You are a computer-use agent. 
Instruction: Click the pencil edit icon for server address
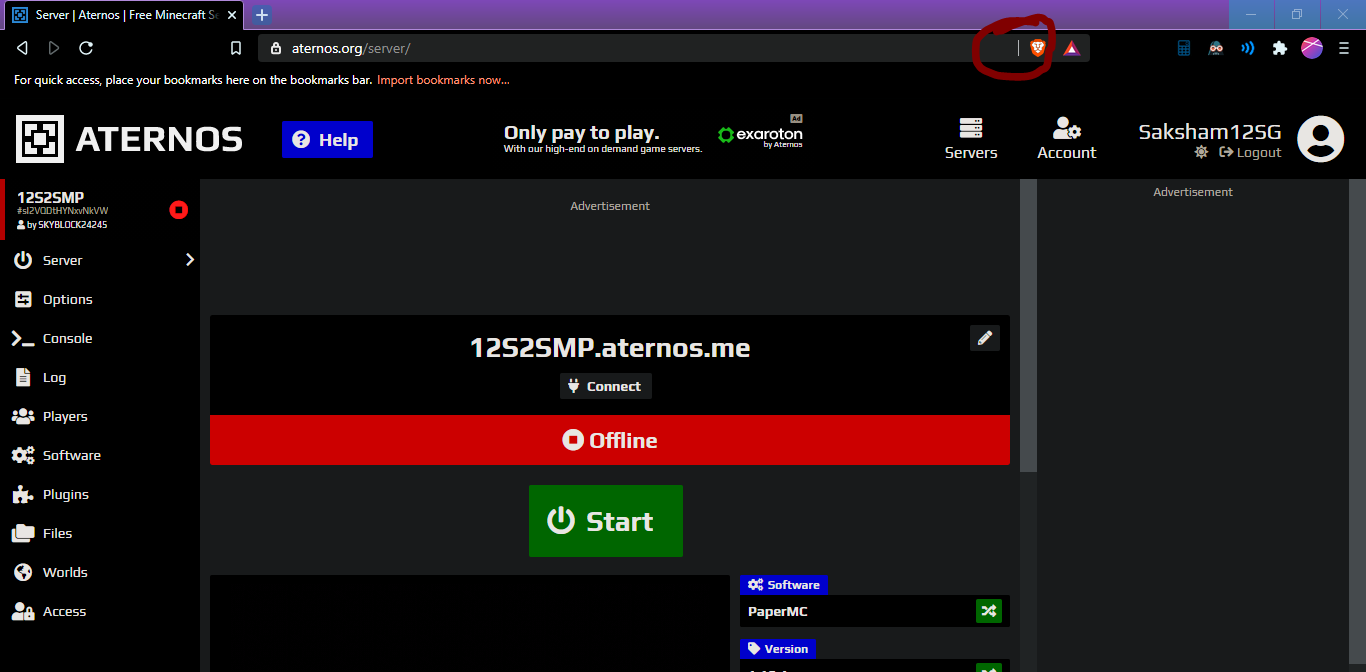pyautogui.click(x=985, y=338)
